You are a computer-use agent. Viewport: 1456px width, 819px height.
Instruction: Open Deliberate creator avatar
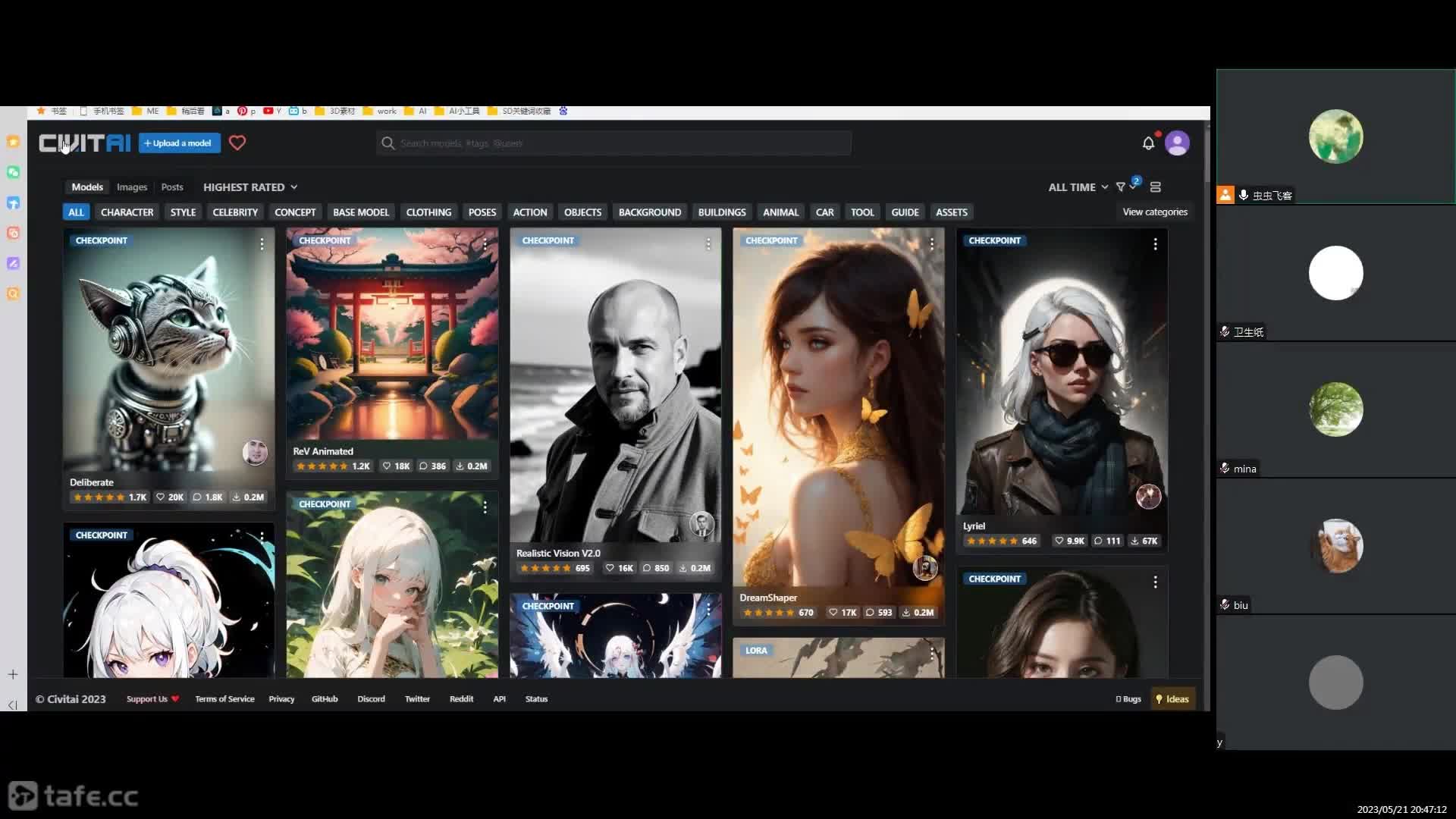pyautogui.click(x=255, y=453)
